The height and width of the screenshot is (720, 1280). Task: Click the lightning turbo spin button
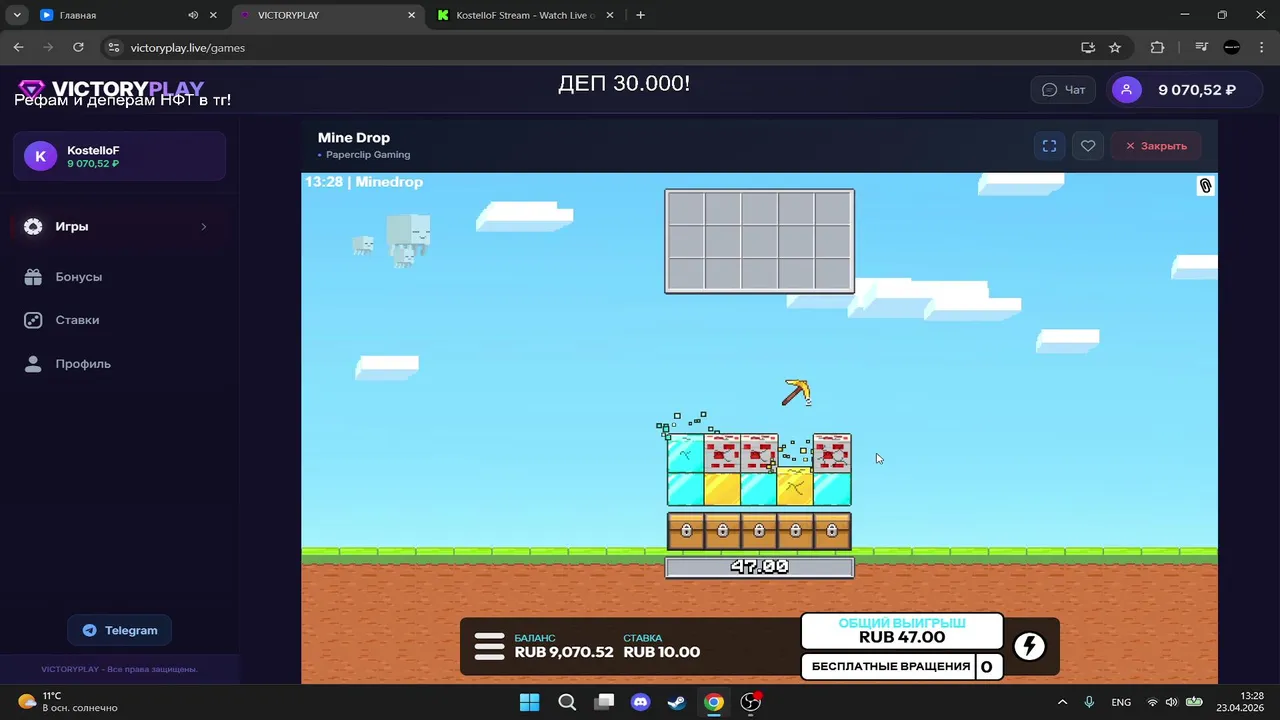coord(1029,646)
